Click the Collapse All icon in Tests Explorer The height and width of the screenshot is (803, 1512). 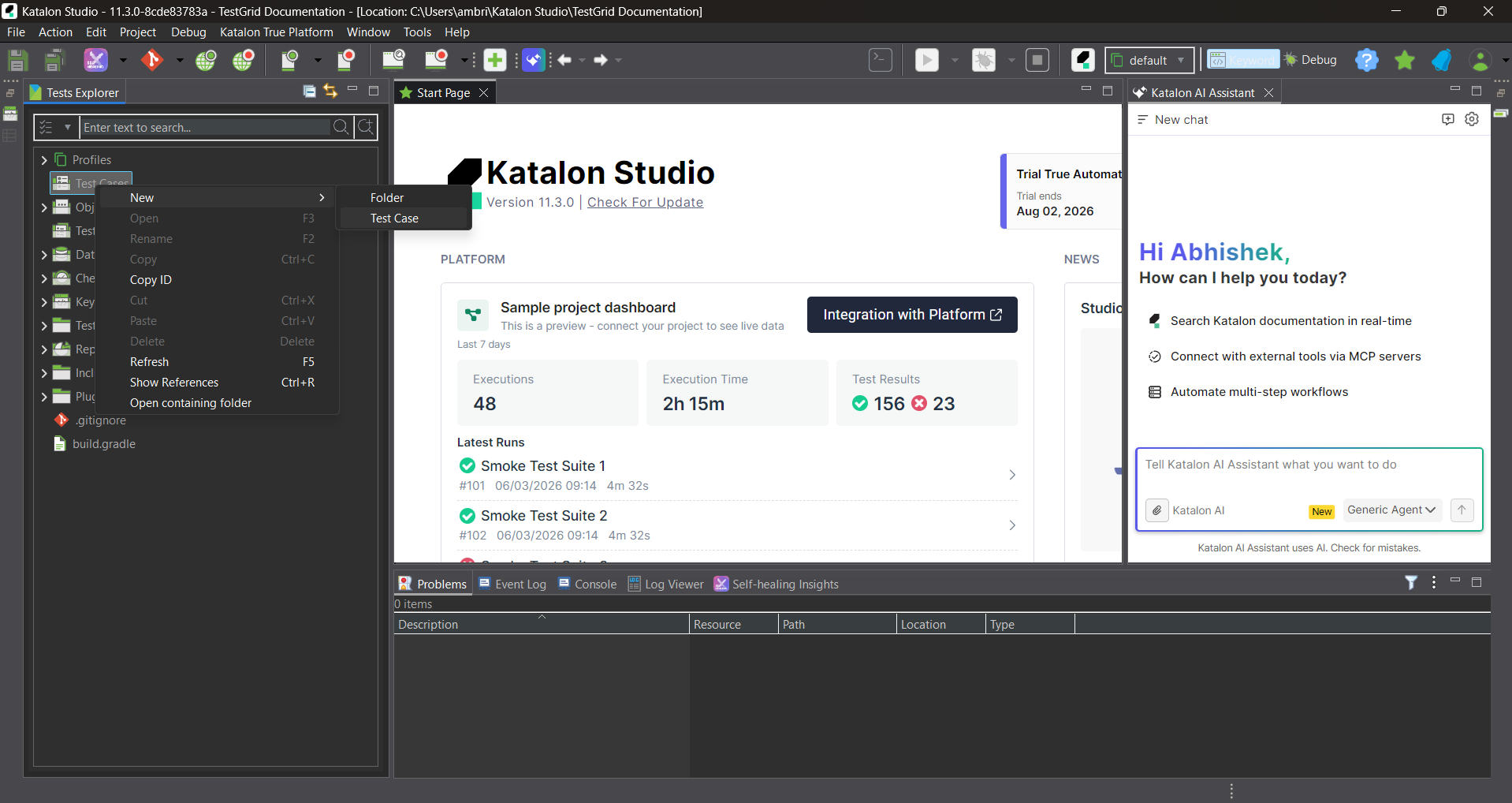[310, 92]
